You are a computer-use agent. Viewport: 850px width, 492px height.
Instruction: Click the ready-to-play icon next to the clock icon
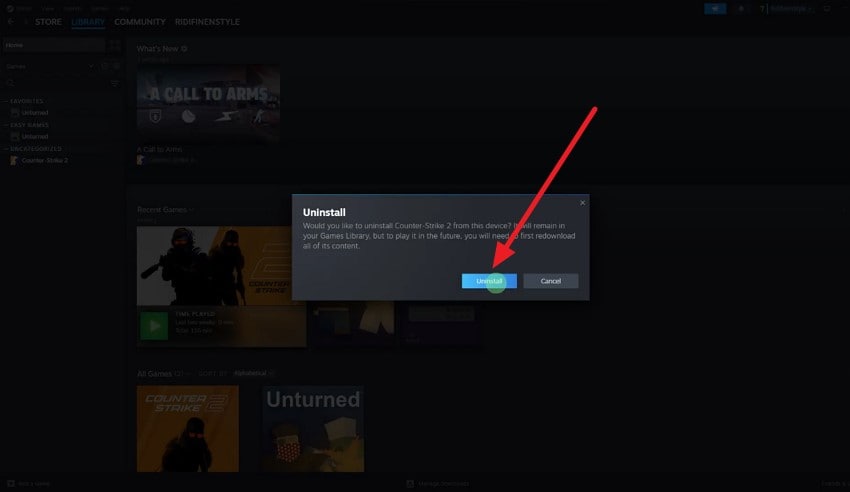point(116,66)
